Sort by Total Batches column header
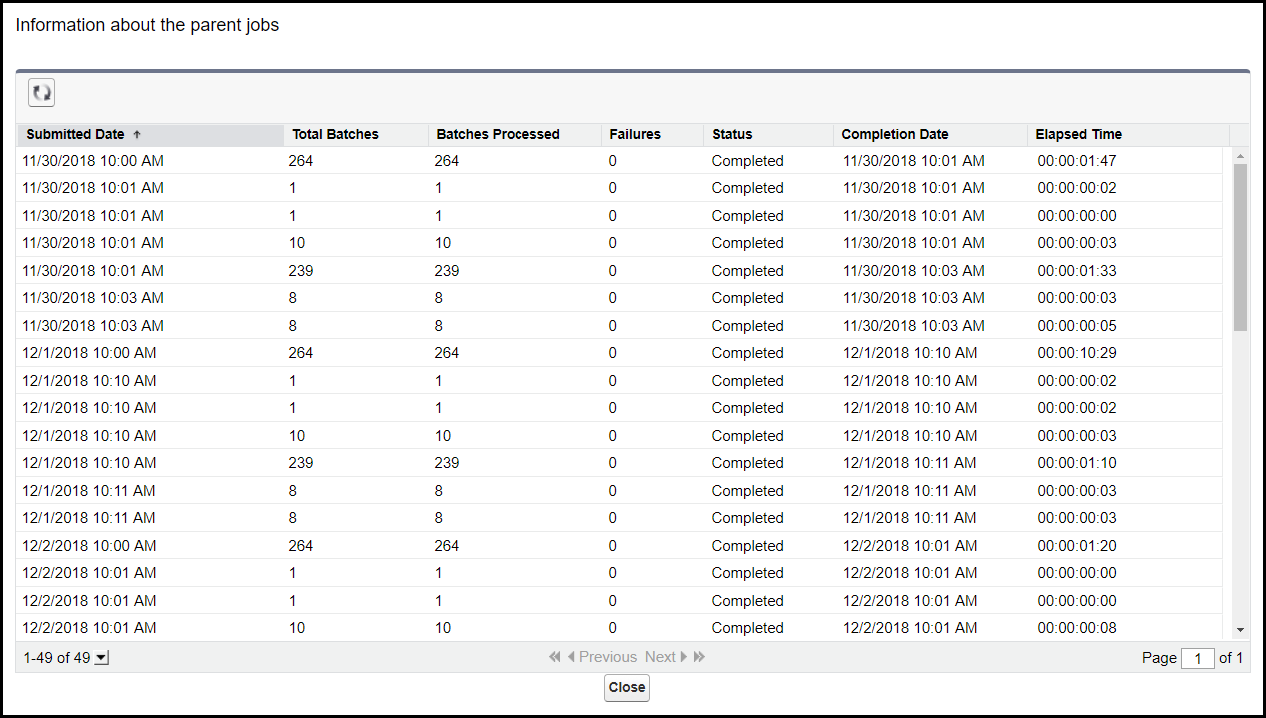Image resolution: width=1266 pixels, height=718 pixels. (335, 134)
